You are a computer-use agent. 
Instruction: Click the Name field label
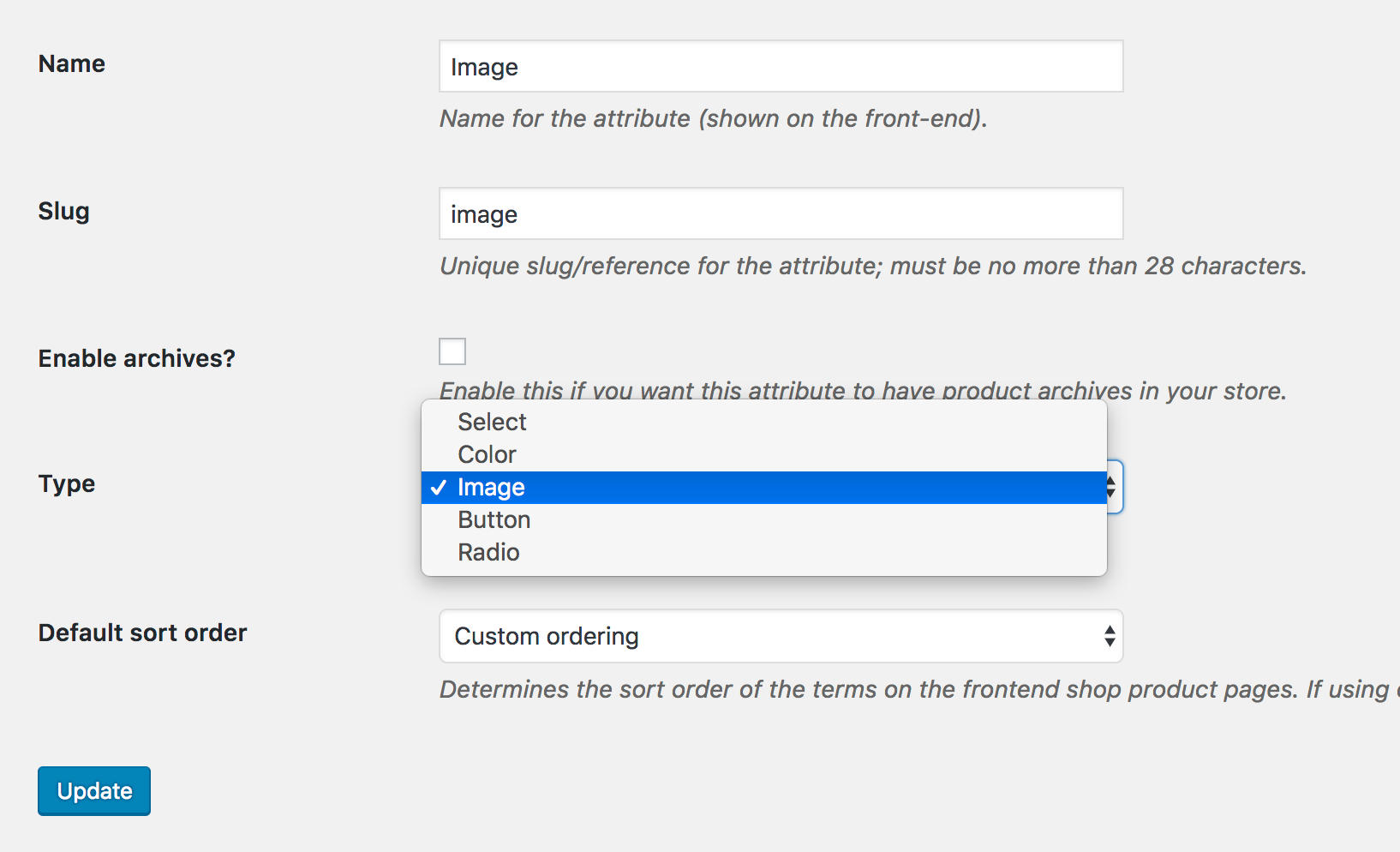(x=71, y=63)
